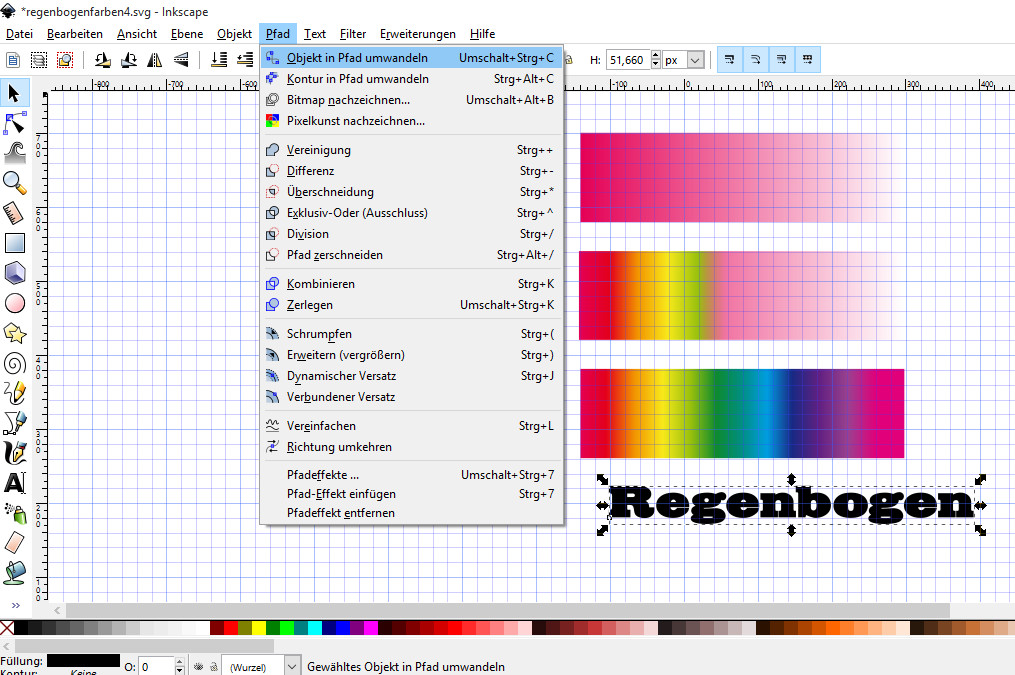Select the Node editing tool
Screen dimensions: 1015x675
tap(15, 123)
